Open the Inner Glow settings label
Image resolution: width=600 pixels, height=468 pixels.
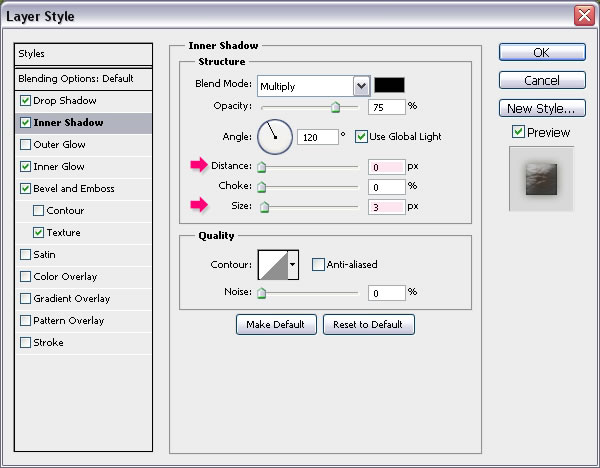[59, 166]
